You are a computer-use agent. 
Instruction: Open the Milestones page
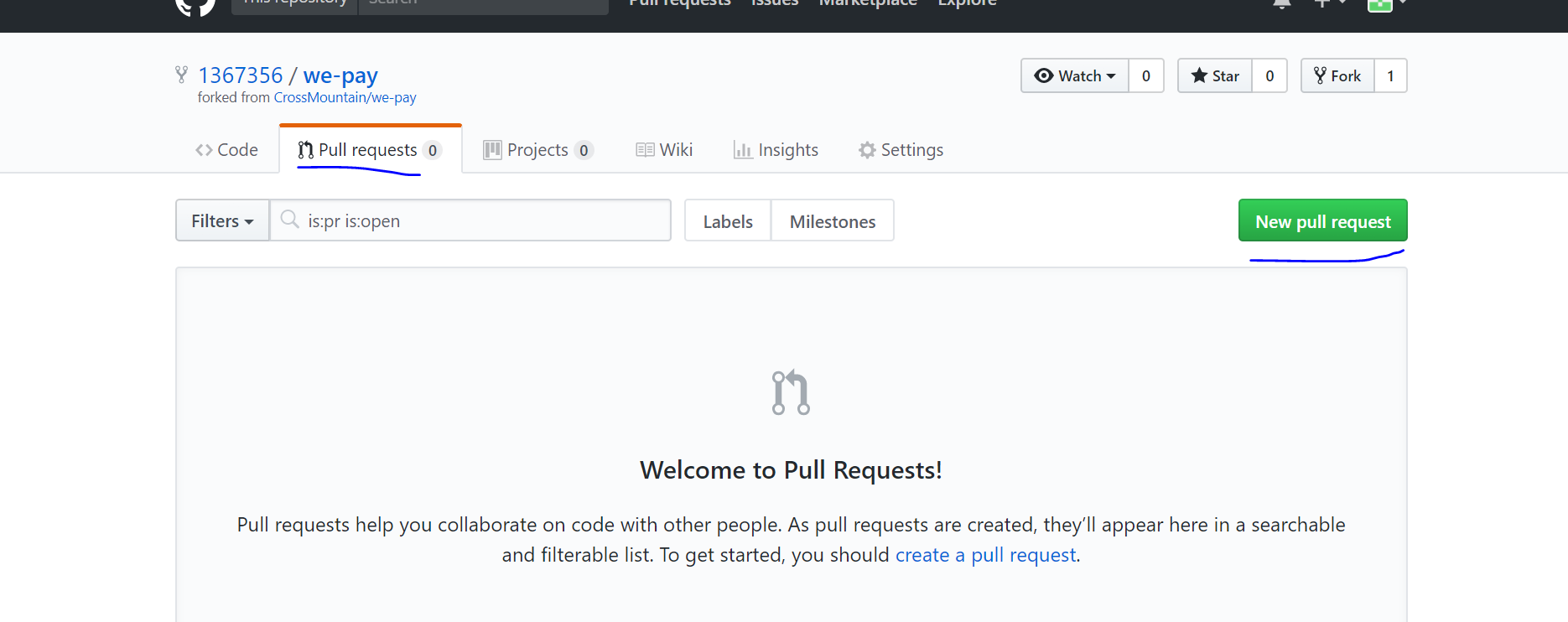pyautogui.click(x=833, y=221)
